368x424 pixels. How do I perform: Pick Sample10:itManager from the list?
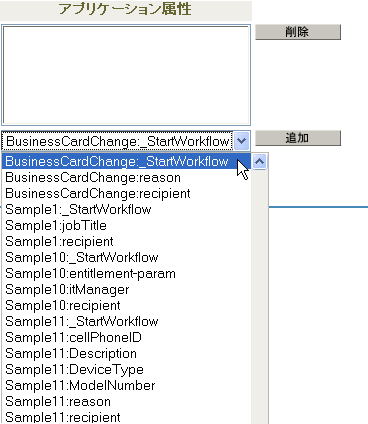coord(126,289)
